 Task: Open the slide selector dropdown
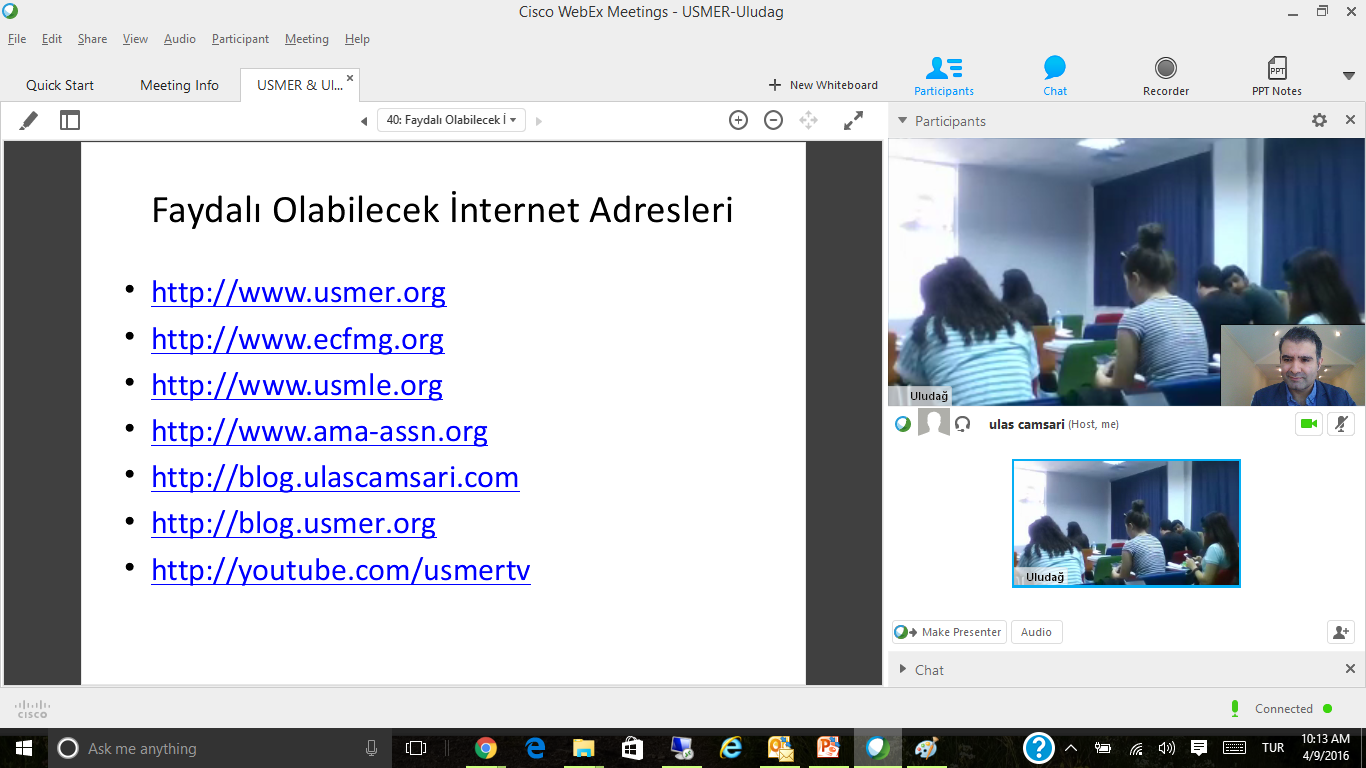click(451, 120)
